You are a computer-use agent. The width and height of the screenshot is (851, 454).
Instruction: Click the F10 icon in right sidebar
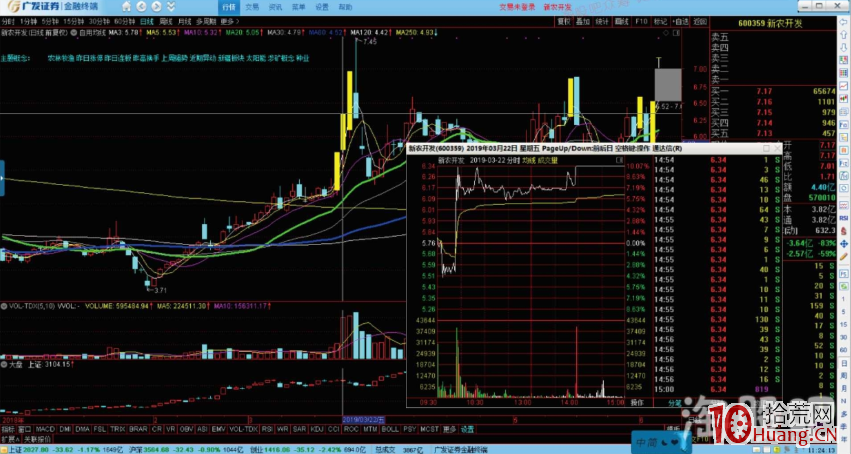(x=844, y=124)
